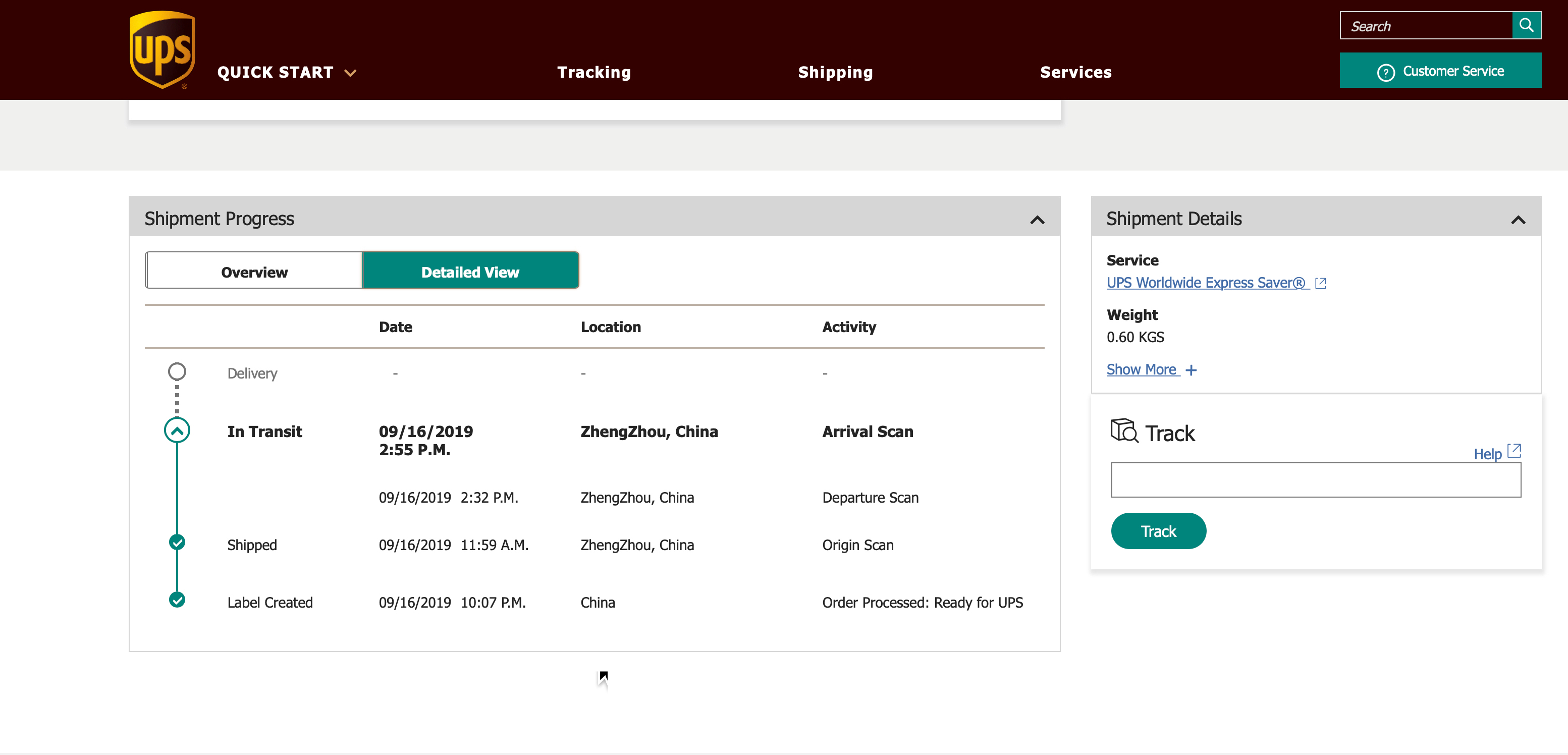Click the 09/16/2019 2:55 P.M. date
The width and height of the screenshot is (1568, 755).
tap(426, 440)
